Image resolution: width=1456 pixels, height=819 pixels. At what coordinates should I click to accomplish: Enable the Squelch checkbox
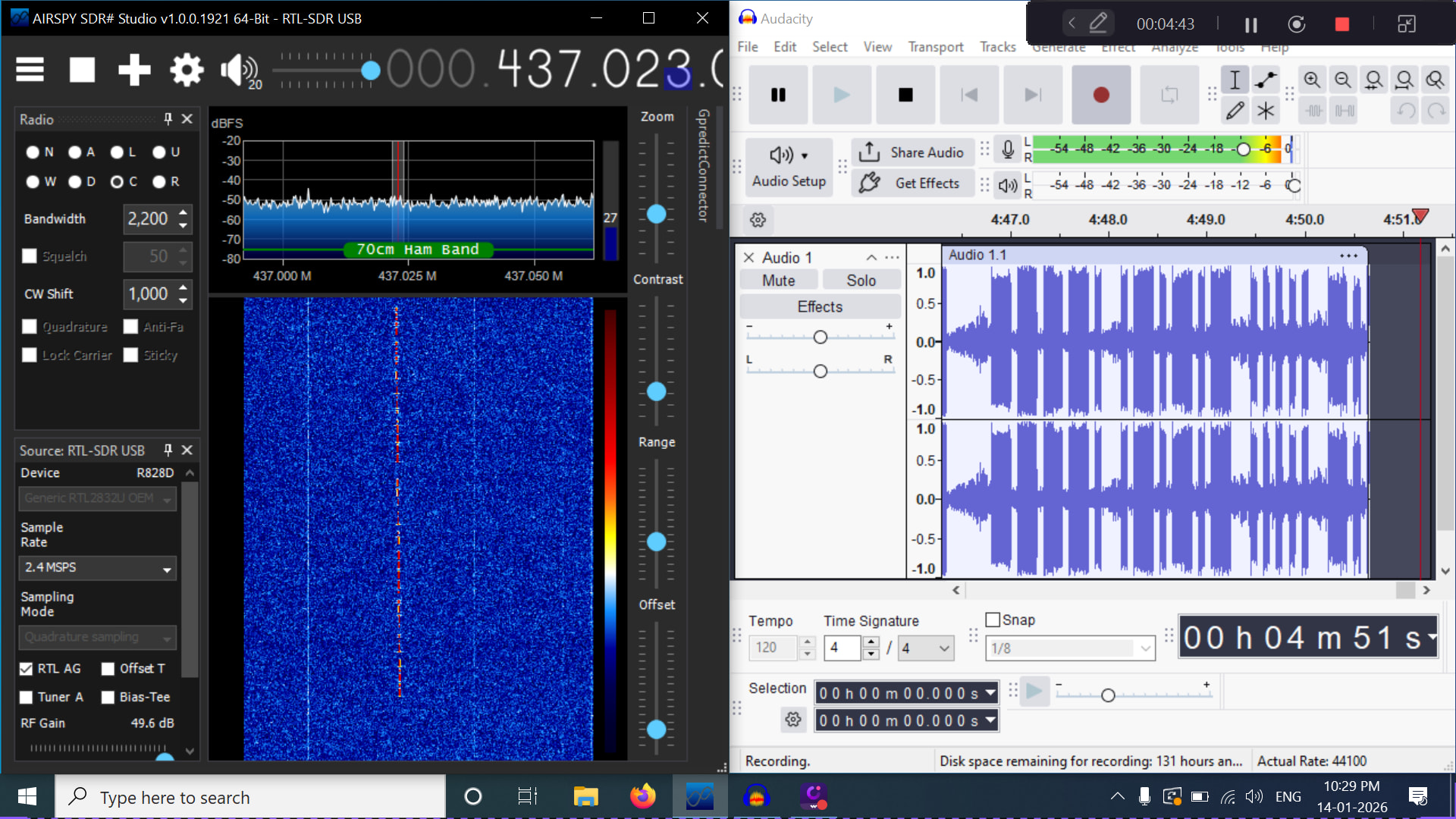(30, 256)
